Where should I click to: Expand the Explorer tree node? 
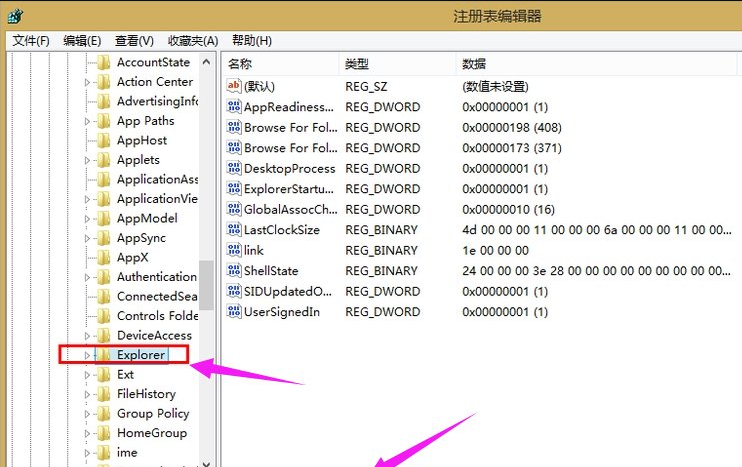87,355
